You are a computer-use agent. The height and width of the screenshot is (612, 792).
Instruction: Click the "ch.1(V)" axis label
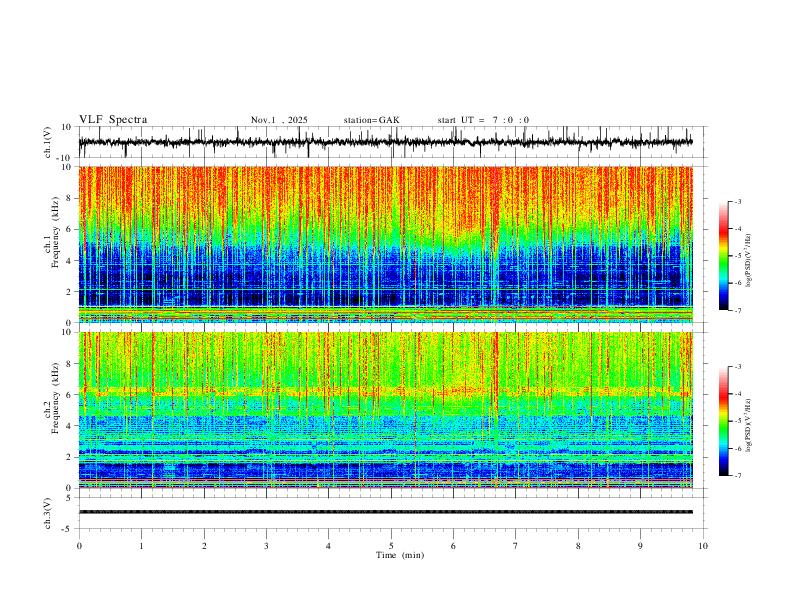(48, 142)
